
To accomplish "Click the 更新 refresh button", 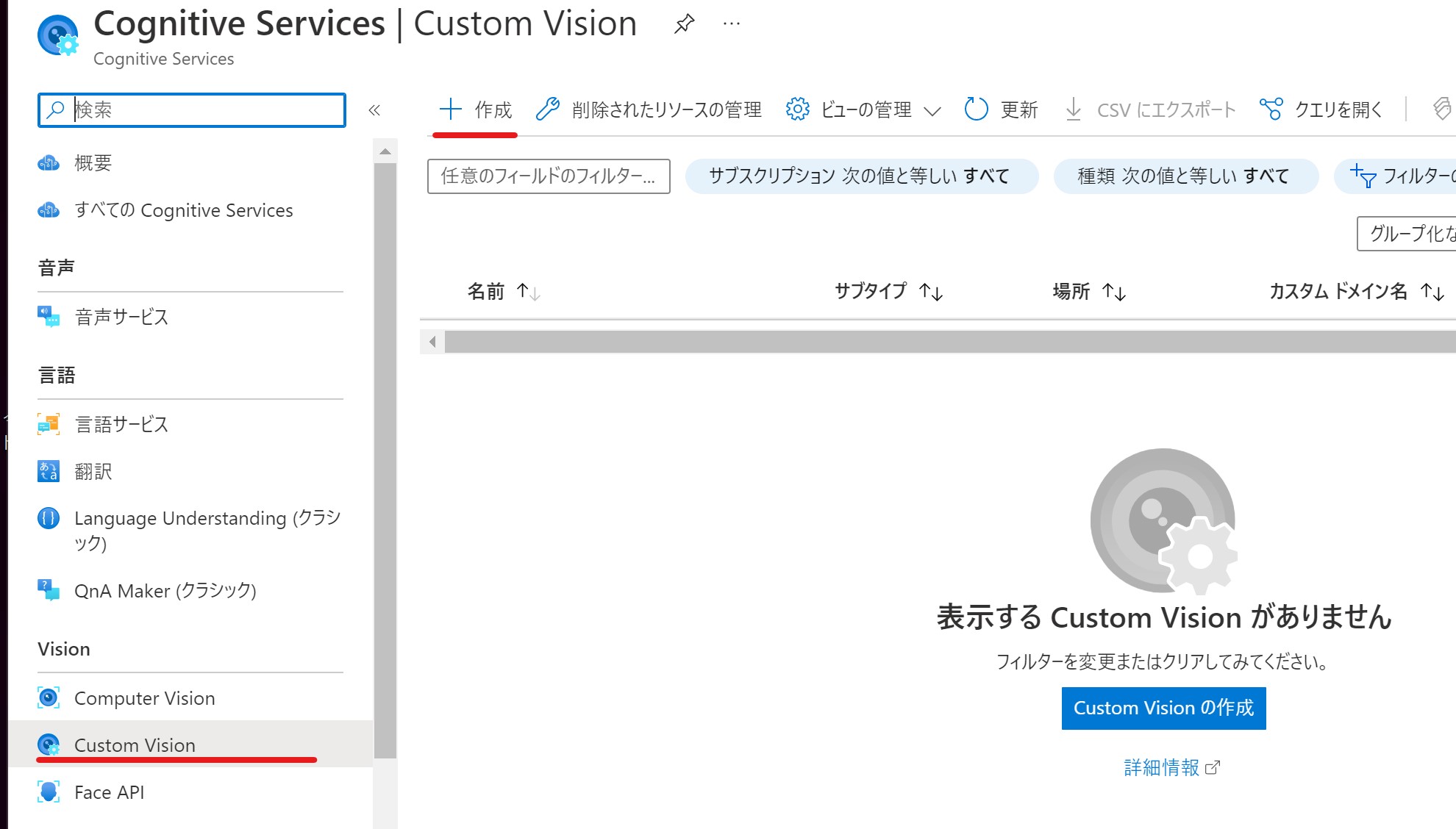I will coord(1001,110).
